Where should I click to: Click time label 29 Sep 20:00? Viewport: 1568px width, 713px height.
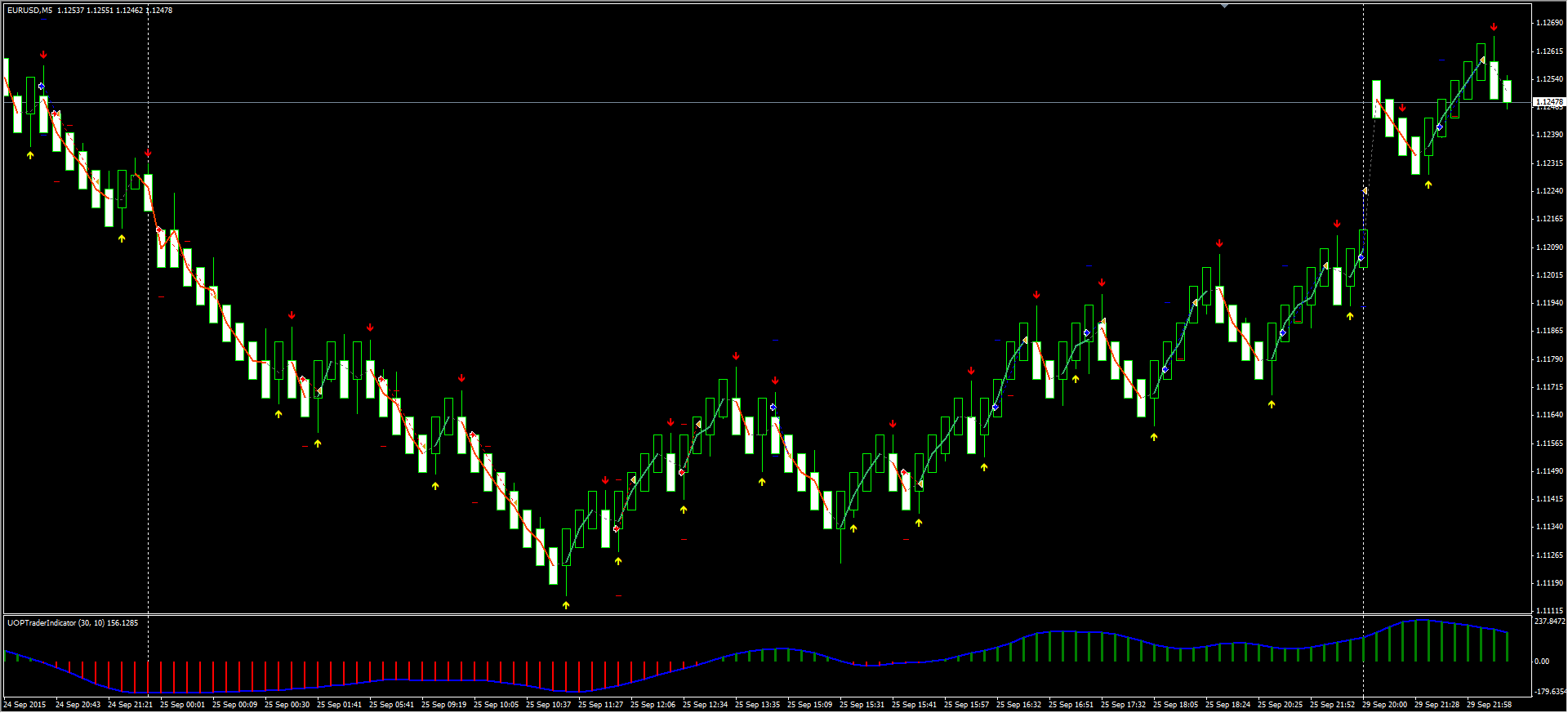pos(1384,704)
